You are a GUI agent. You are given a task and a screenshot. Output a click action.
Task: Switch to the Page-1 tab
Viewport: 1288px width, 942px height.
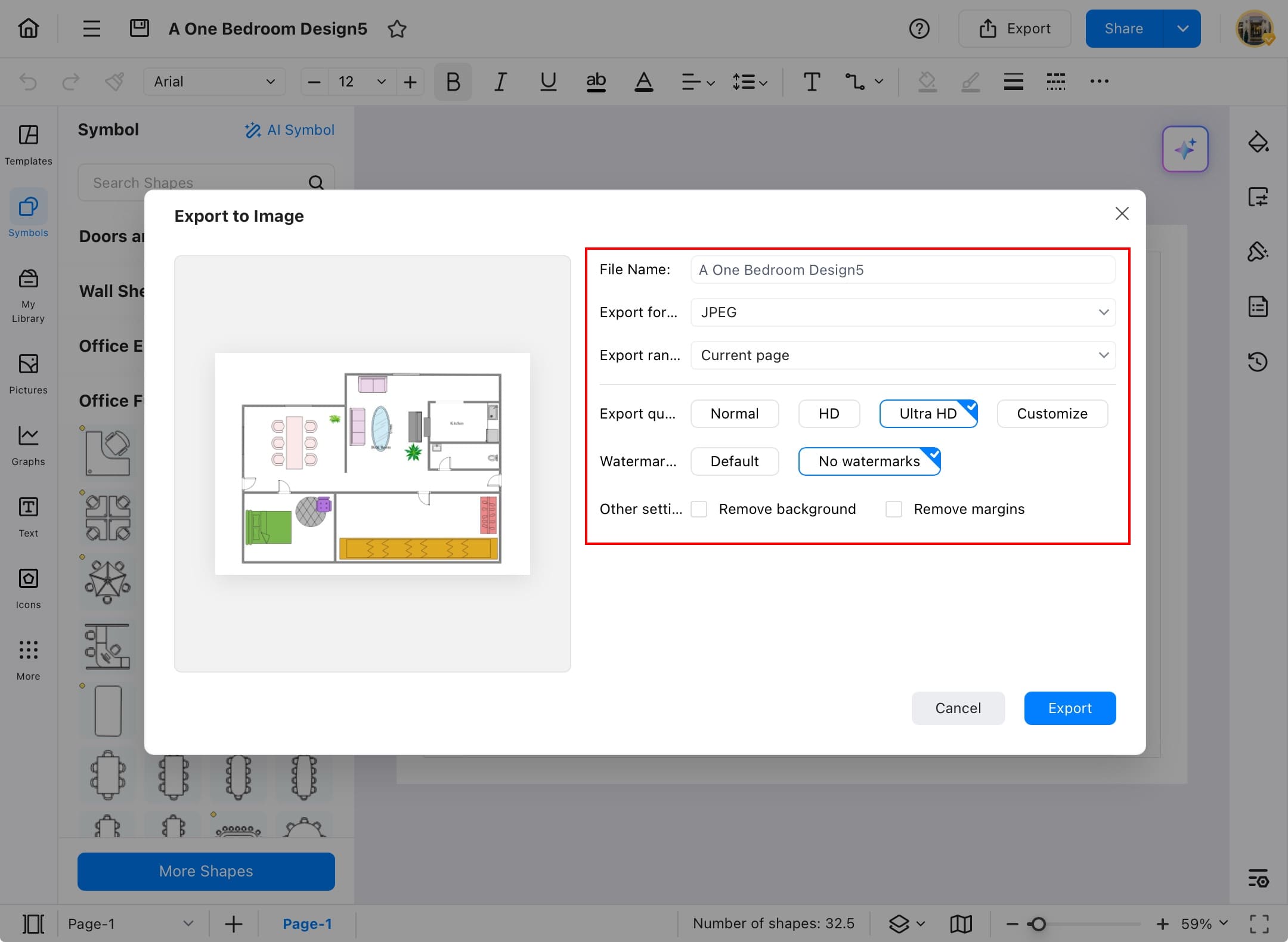click(x=307, y=924)
